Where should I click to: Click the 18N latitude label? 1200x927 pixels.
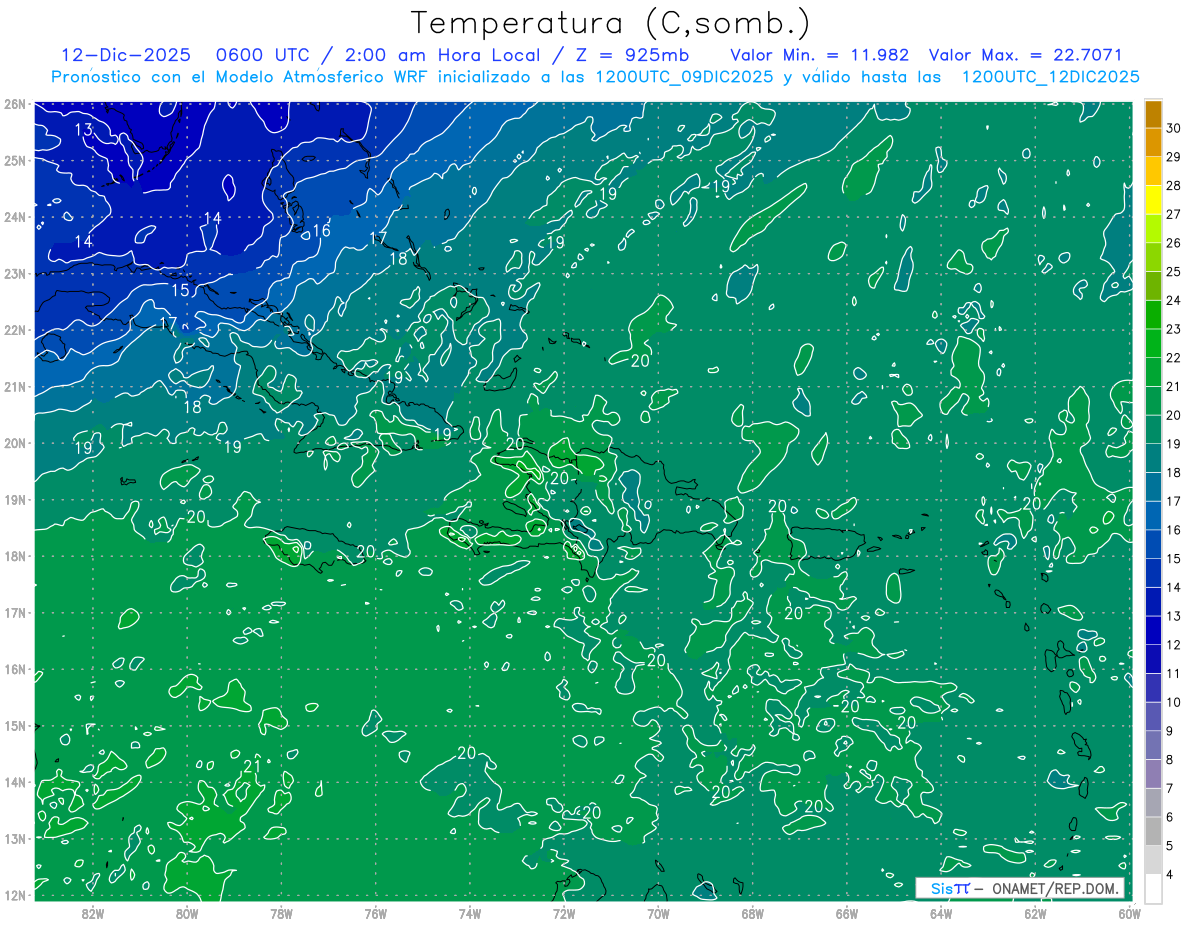14,556
